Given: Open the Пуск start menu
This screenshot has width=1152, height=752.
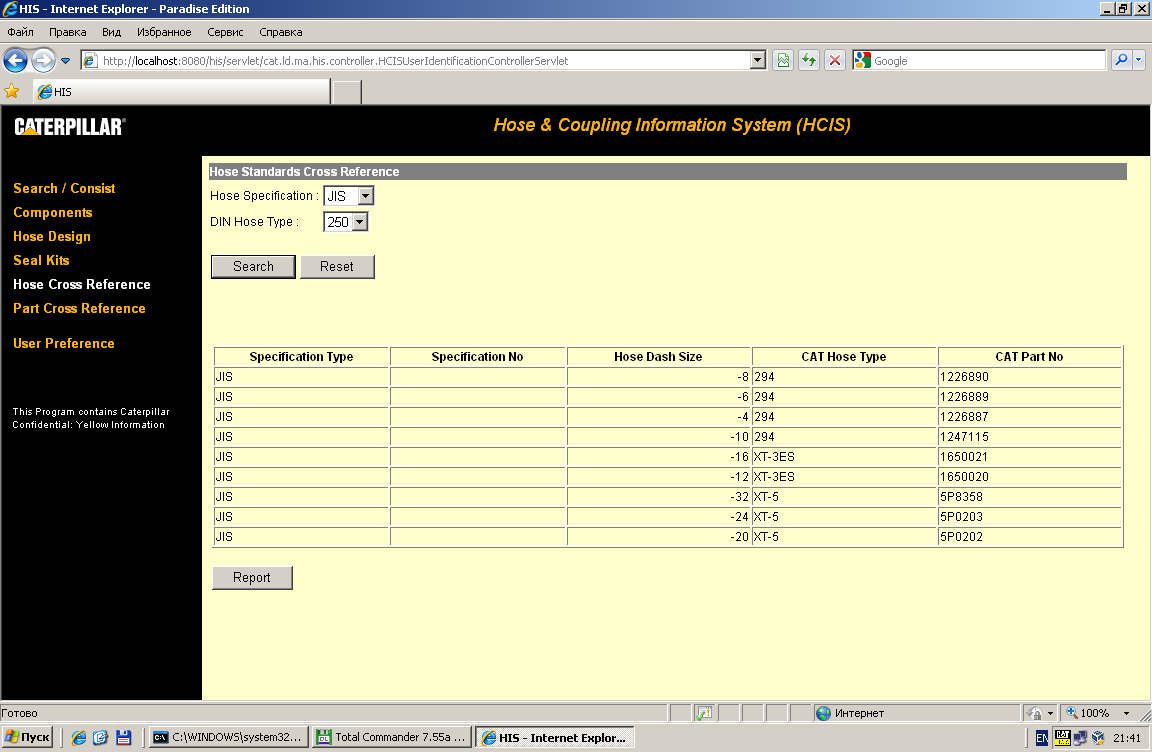Looking at the screenshot, I should click(x=27, y=737).
